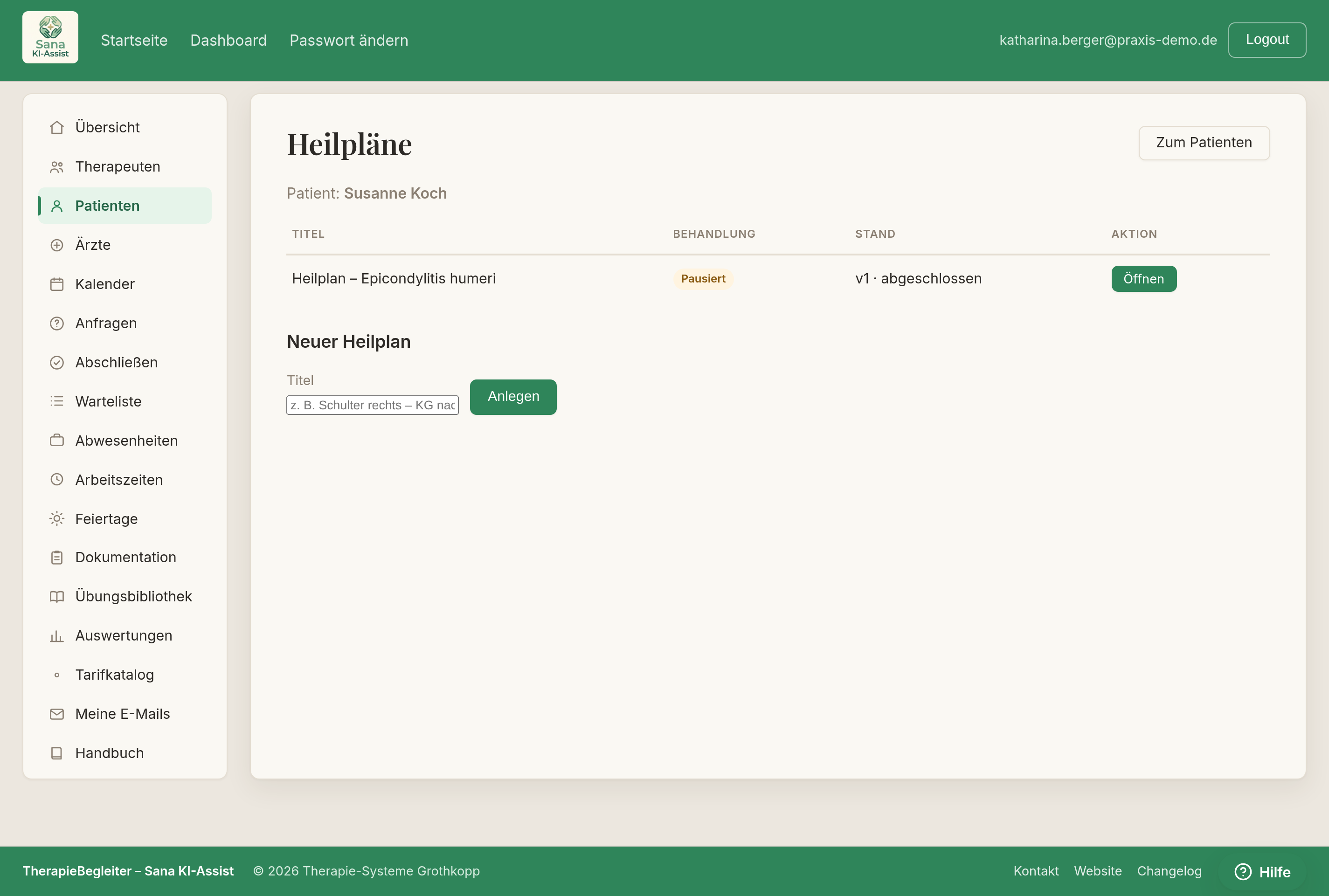Screen dimensions: 1329x896
Task: Click the list icon beside Warteliste
Action: click(x=56, y=402)
